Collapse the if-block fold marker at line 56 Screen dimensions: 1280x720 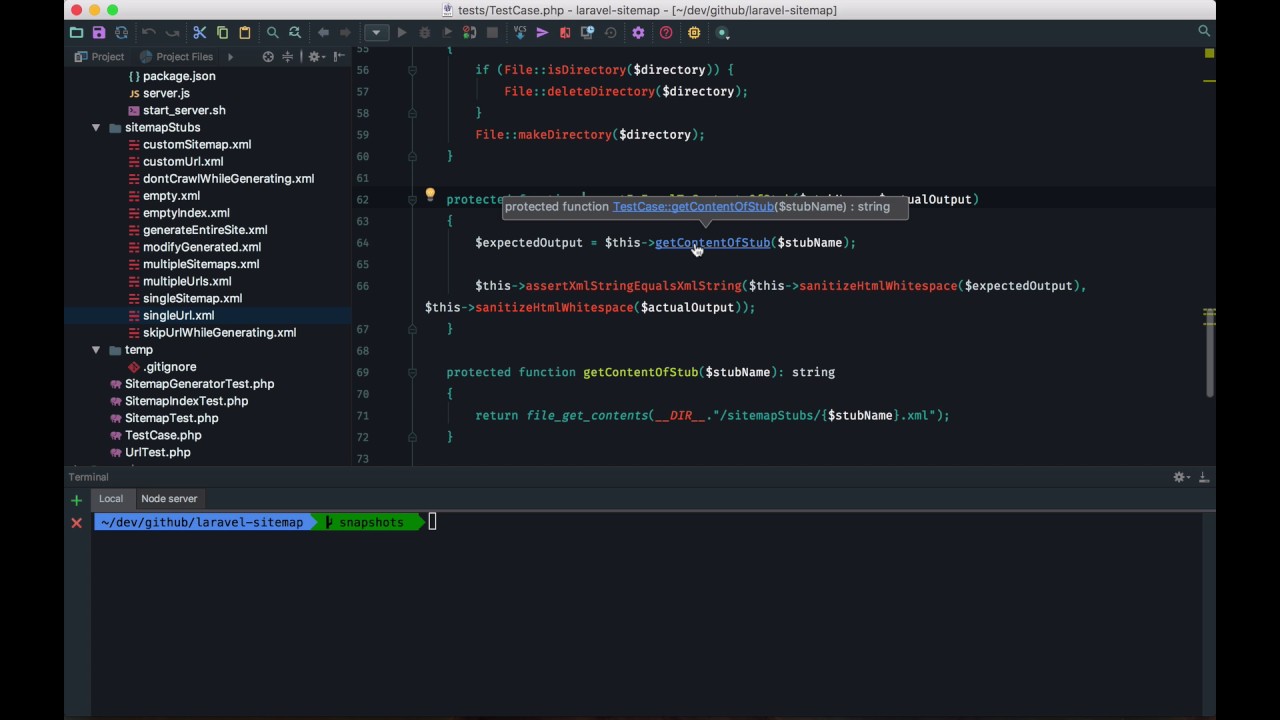(412, 70)
